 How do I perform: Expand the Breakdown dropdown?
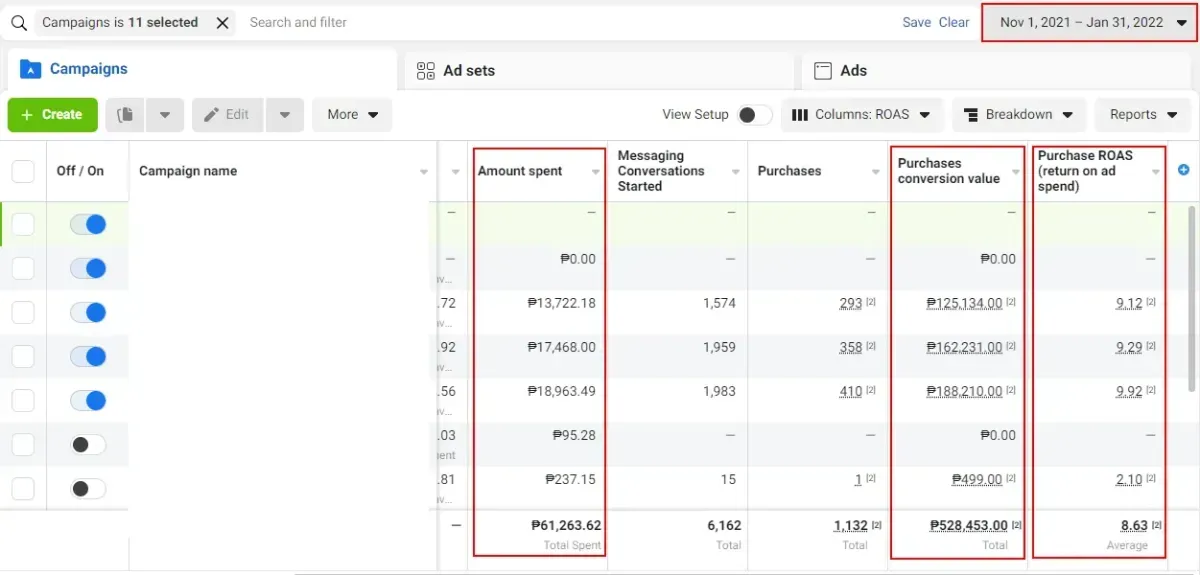coord(1019,115)
